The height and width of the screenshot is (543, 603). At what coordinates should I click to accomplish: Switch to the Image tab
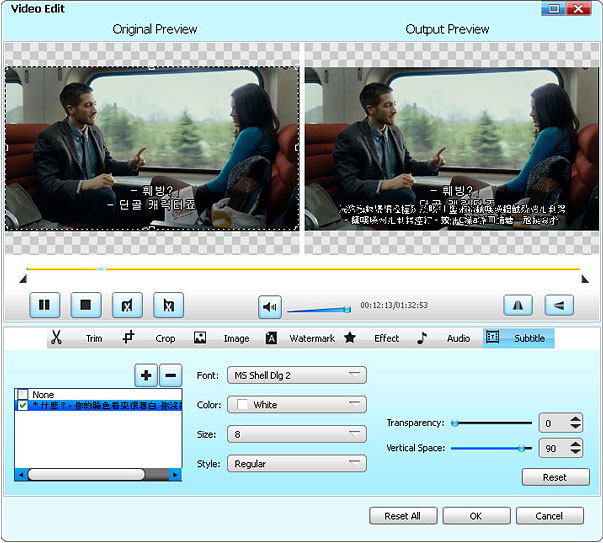(237, 338)
